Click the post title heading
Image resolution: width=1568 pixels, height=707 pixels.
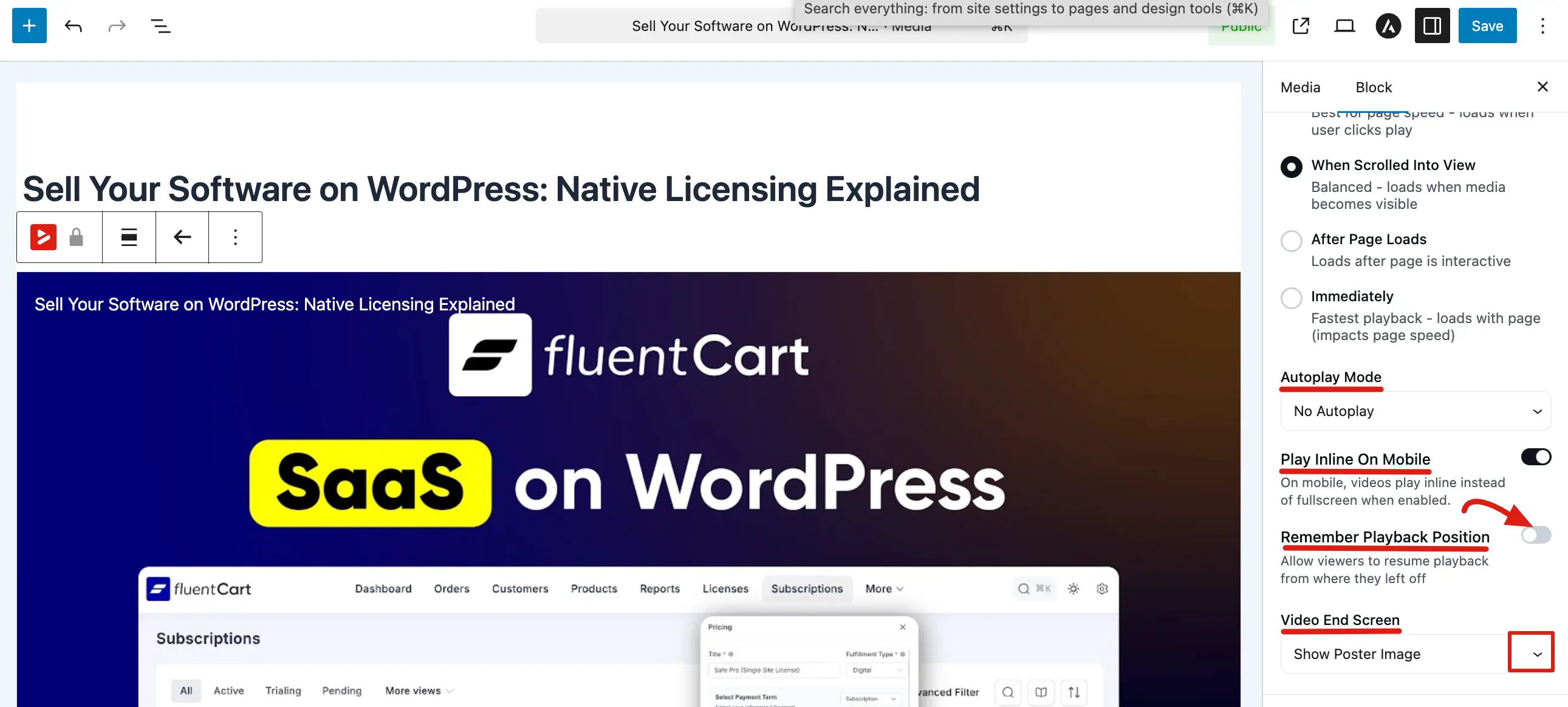(x=501, y=189)
